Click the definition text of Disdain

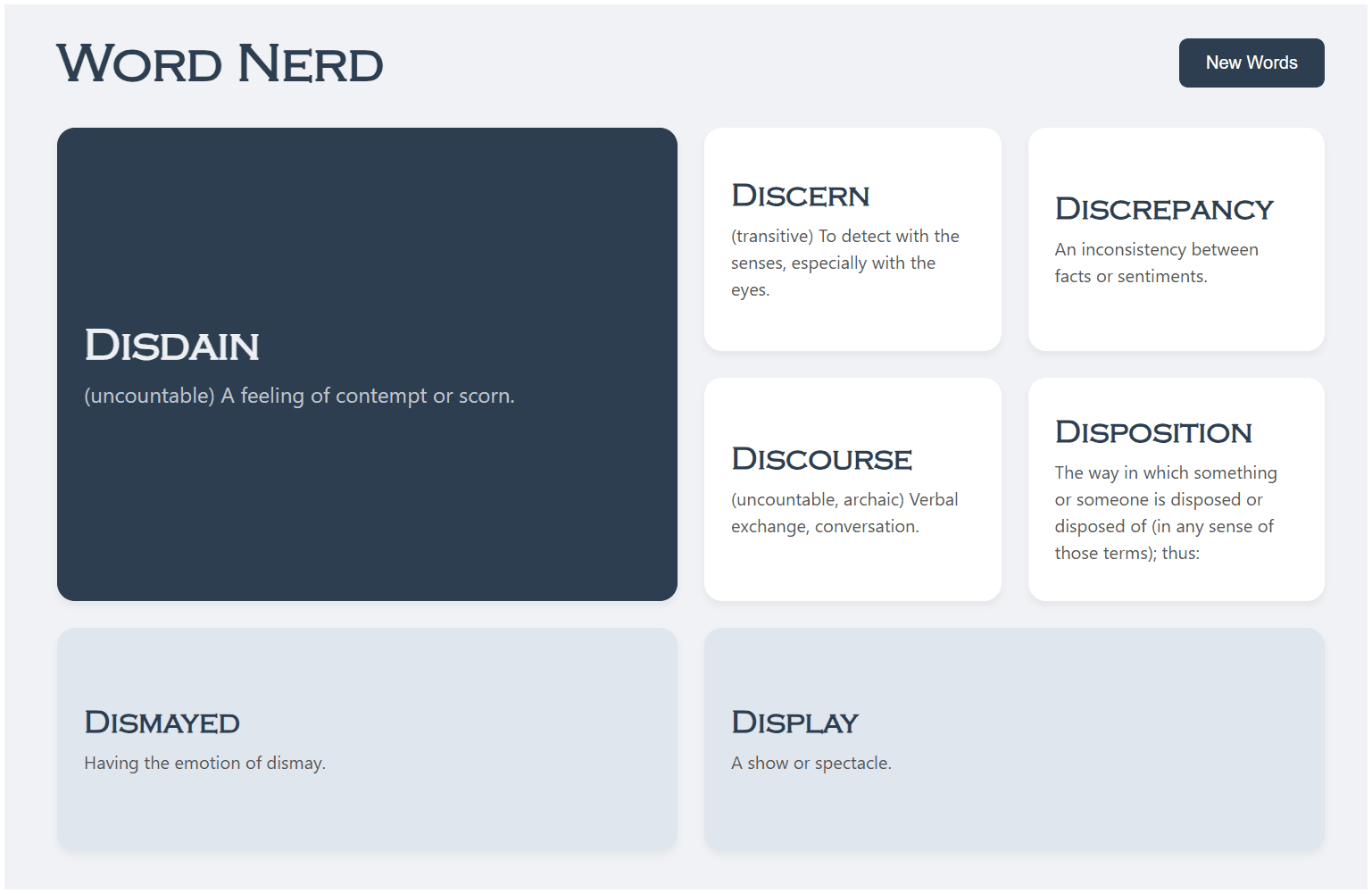pos(299,396)
